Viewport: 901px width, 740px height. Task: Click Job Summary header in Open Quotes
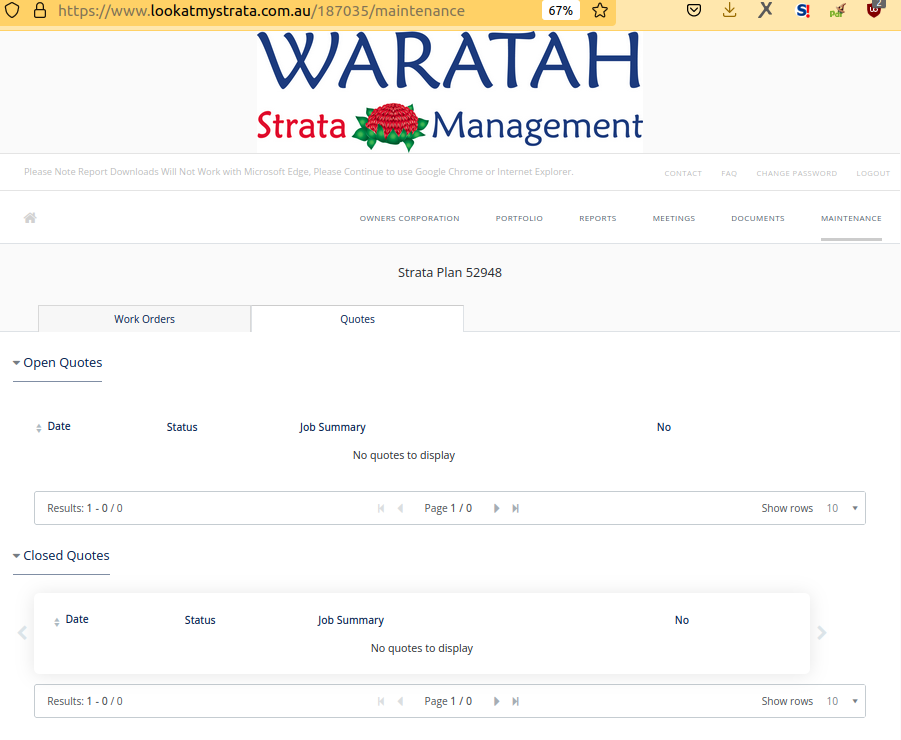coord(332,427)
